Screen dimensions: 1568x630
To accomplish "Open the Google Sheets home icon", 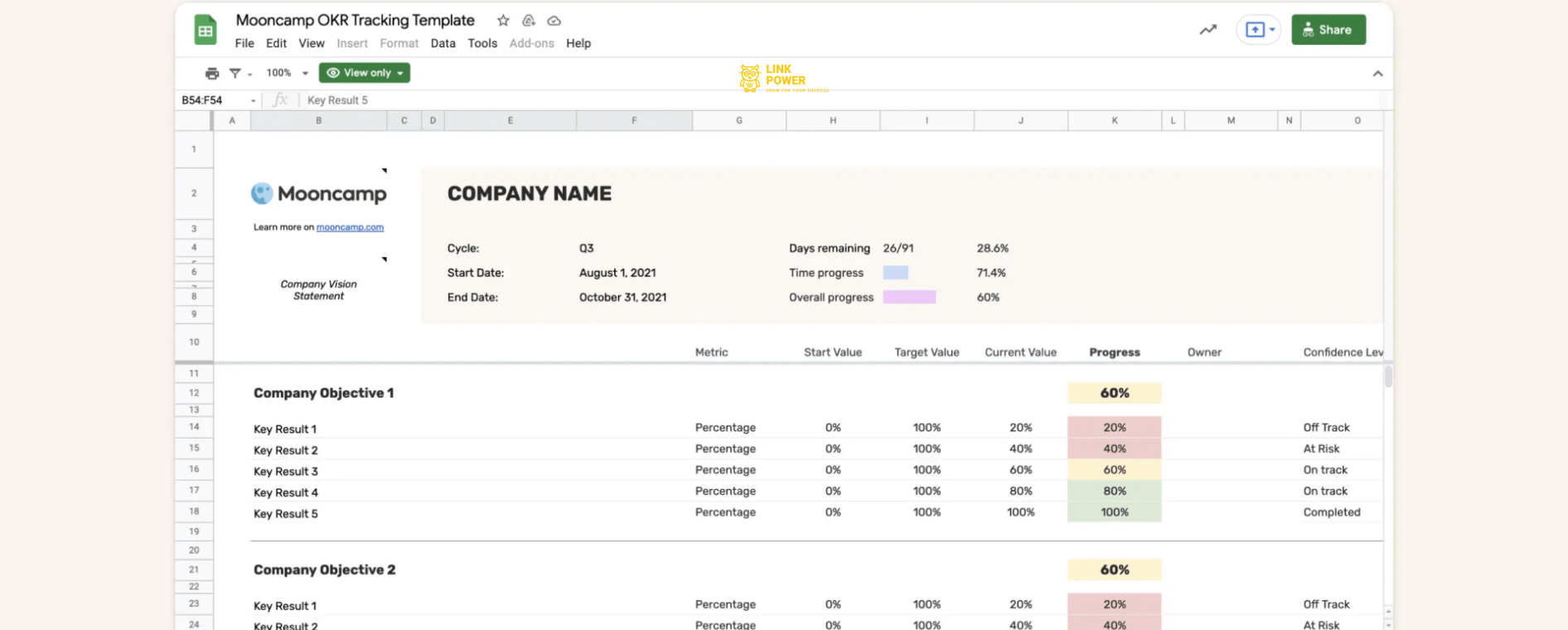I will click(x=205, y=31).
